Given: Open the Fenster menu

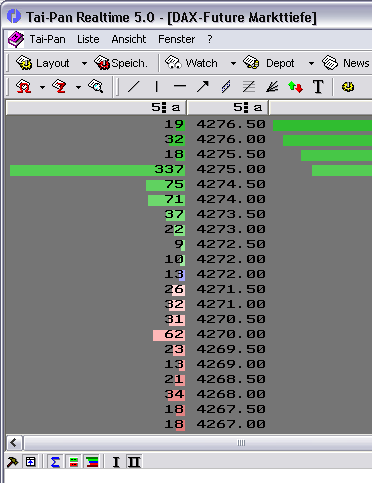Looking at the screenshot, I should [x=176, y=39].
